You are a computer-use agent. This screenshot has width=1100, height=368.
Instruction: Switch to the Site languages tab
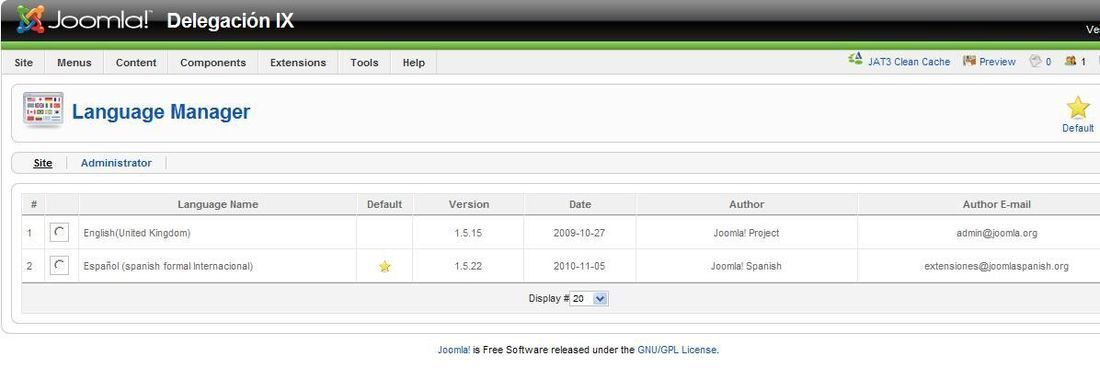[43, 163]
